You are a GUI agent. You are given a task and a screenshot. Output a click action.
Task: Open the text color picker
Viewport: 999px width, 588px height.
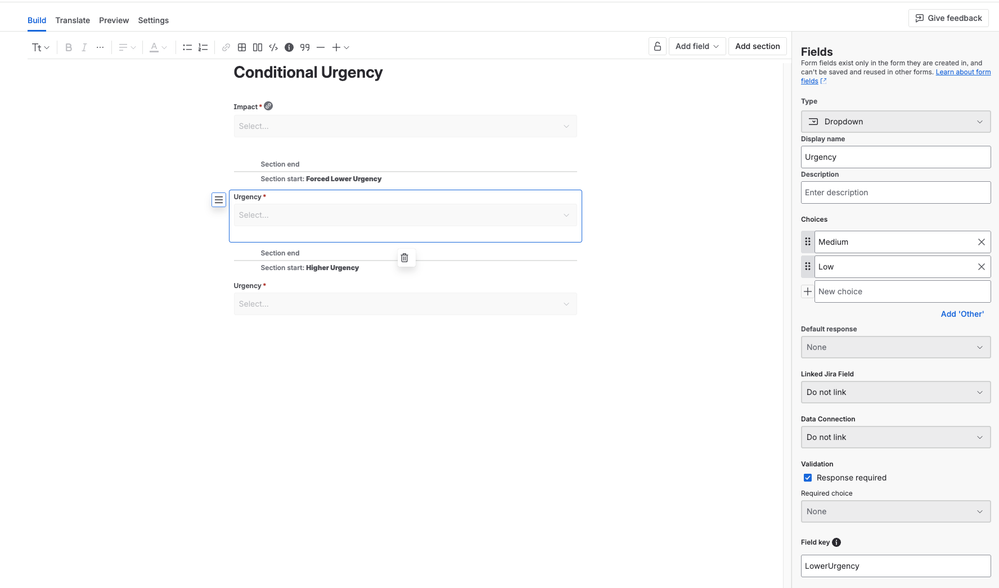(158, 47)
